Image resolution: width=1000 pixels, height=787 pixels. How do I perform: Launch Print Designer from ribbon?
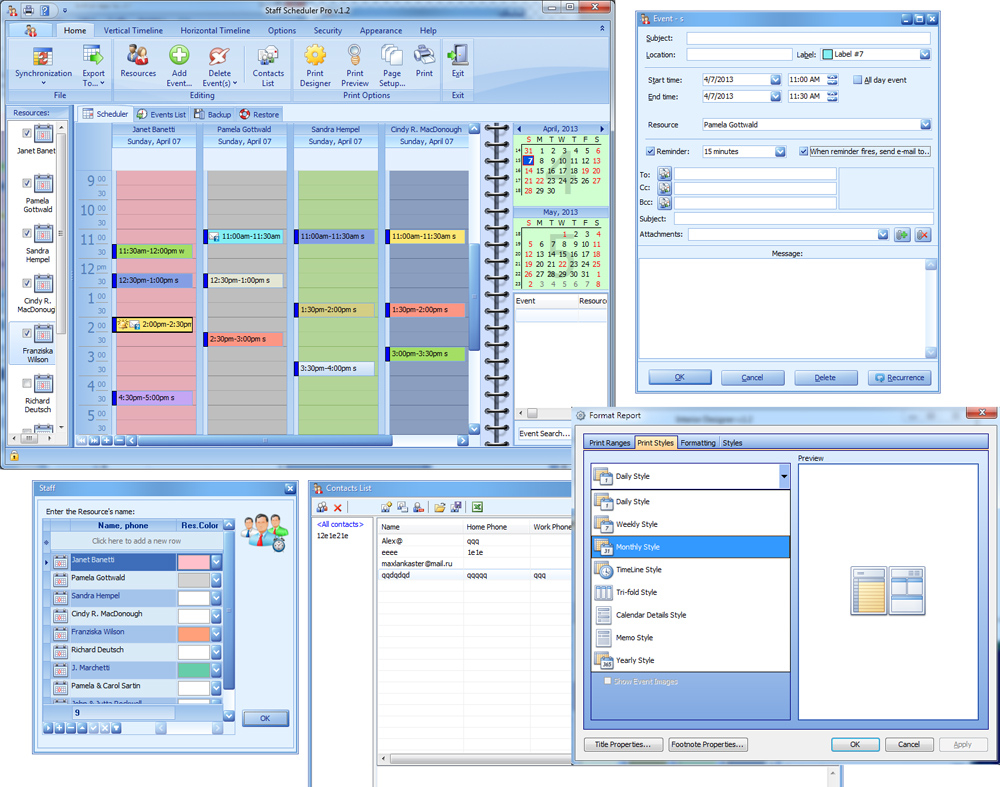(315, 57)
